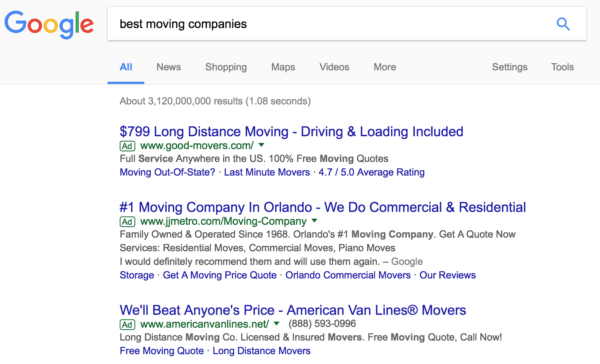Click Services: Residential Moves, Commercial Moves line
The width and height of the screenshot is (600, 364).
point(257,248)
